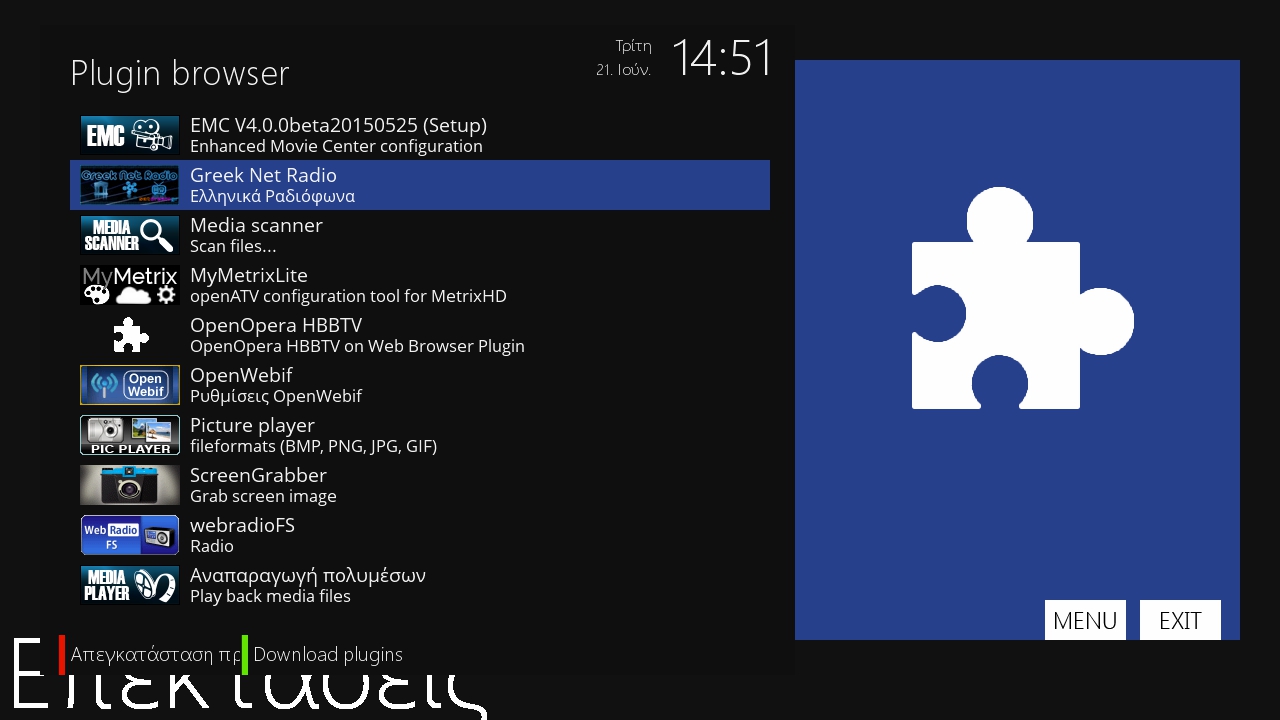Click the 14:51 clock display

click(722, 58)
